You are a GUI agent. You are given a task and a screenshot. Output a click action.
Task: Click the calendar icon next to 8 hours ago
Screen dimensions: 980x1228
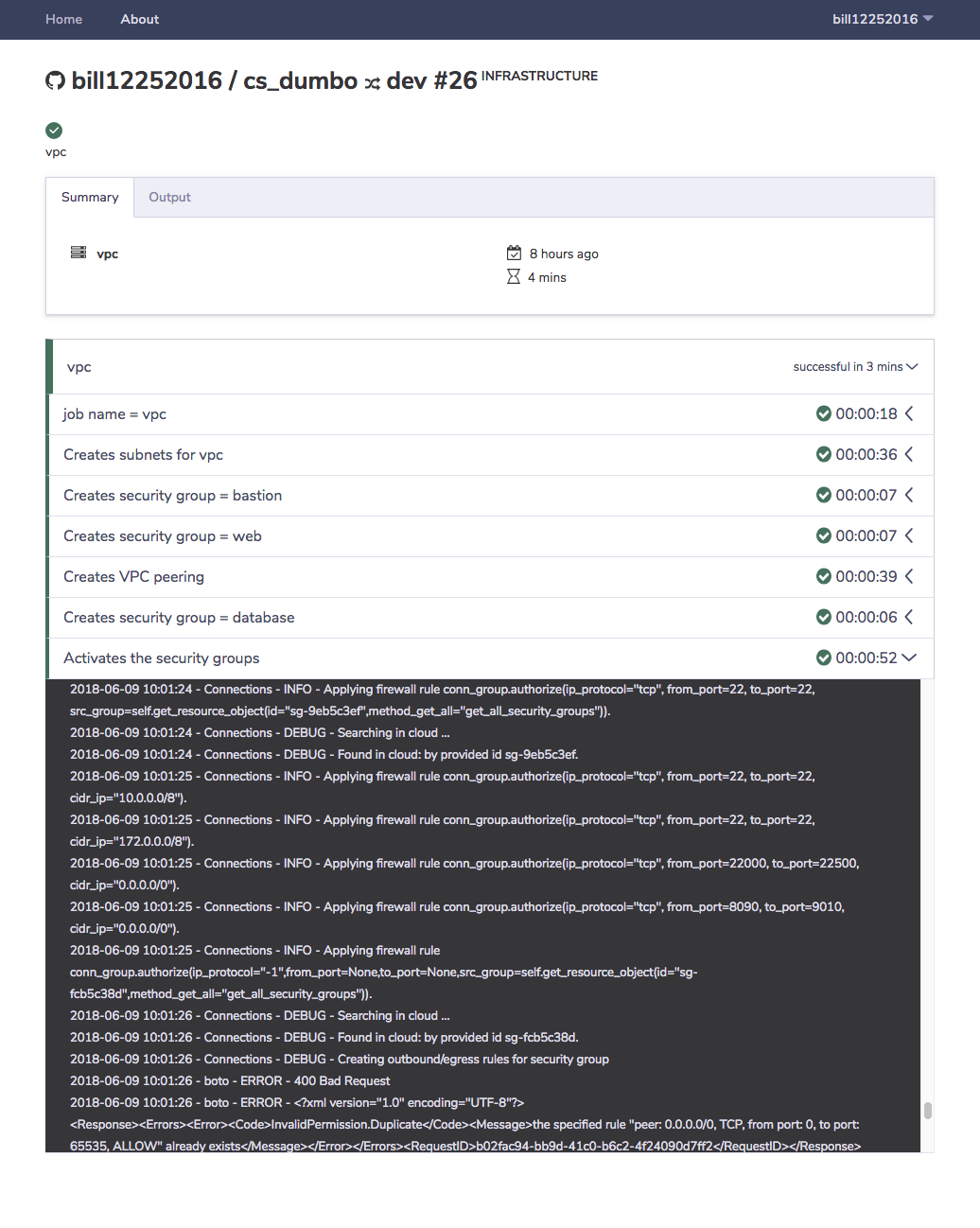(514, 253)
